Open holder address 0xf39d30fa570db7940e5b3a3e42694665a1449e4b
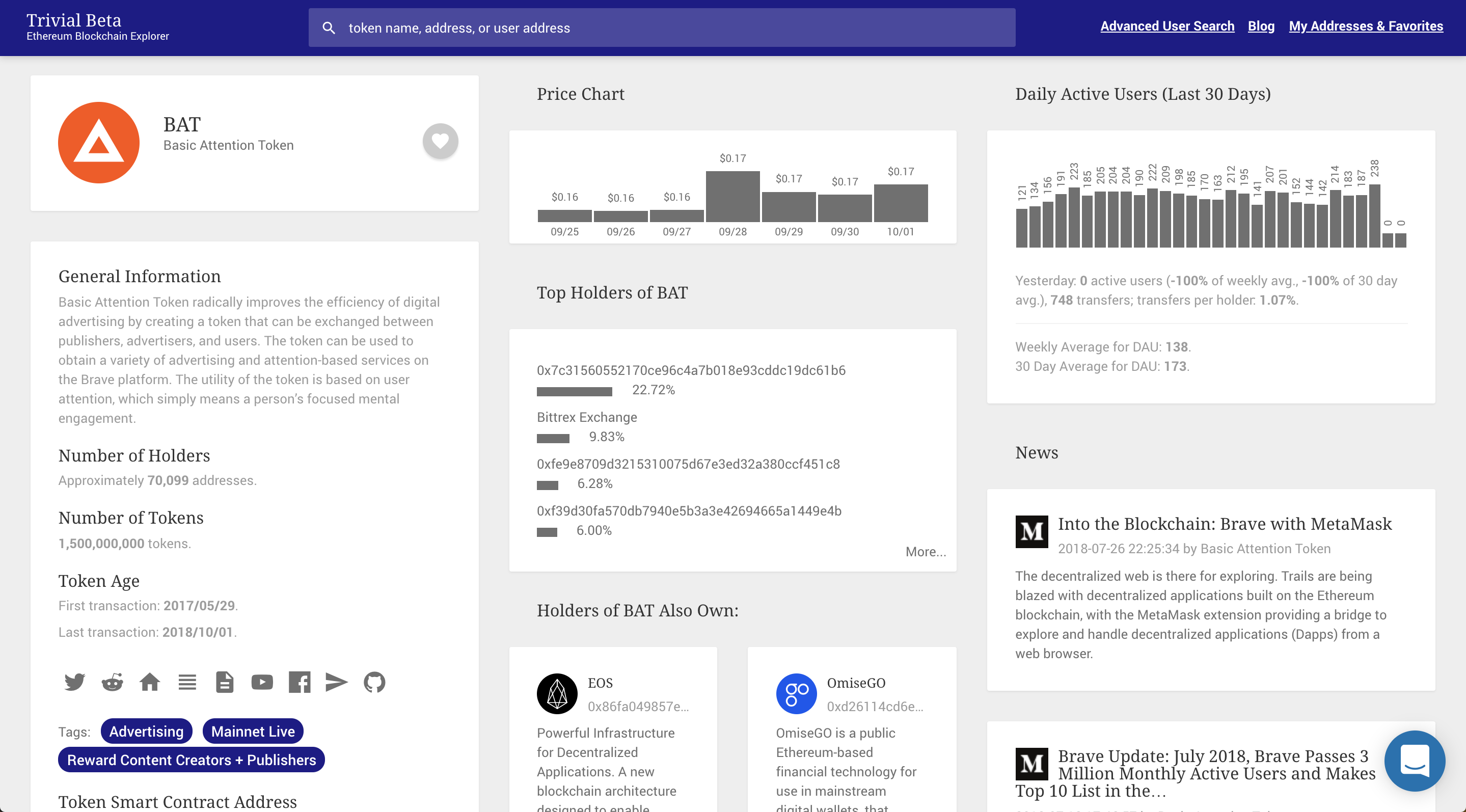1466x812 pixels. pyautogui.click(x=689, y=510)
